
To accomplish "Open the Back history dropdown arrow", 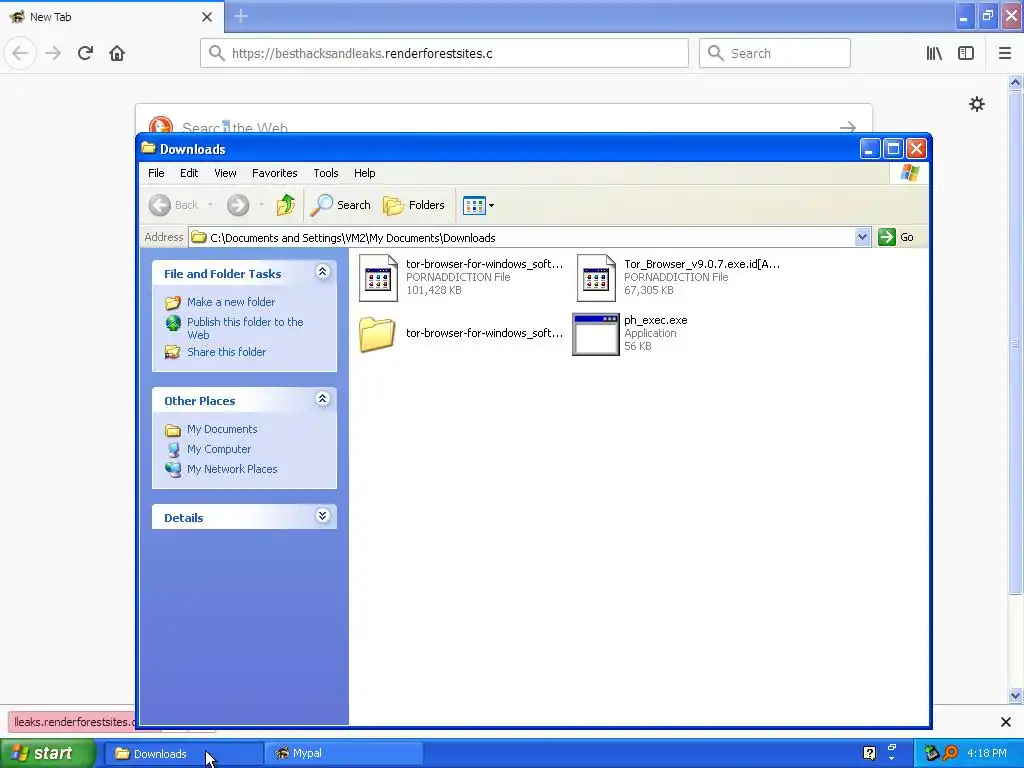I will tap(210, 205).
